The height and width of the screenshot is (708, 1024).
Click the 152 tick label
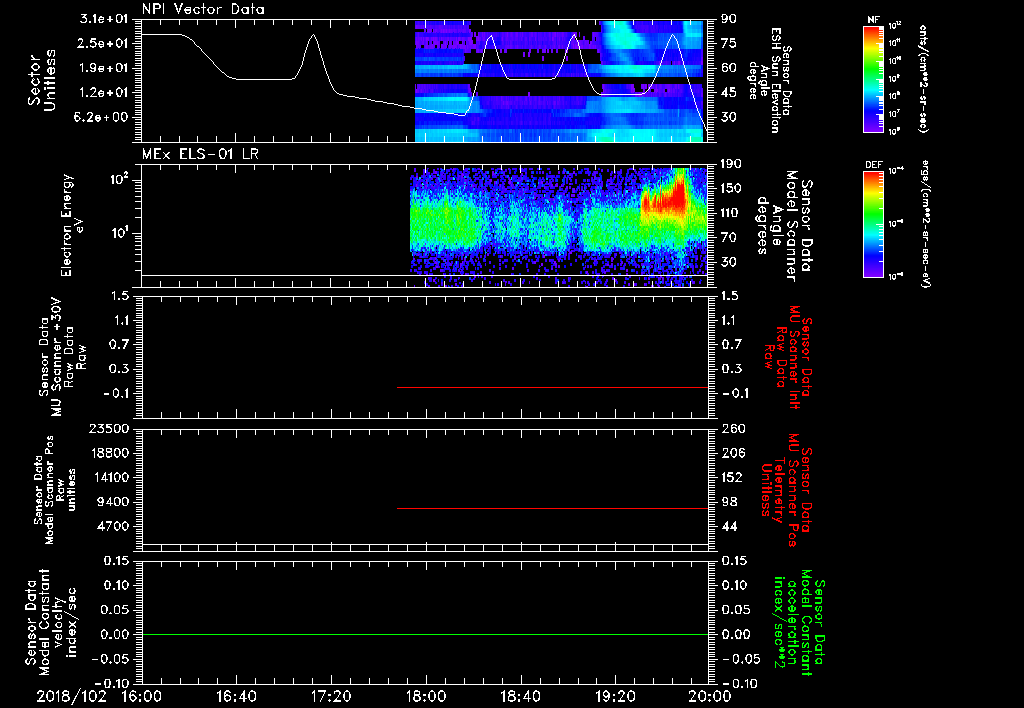(x=732, y=477)
